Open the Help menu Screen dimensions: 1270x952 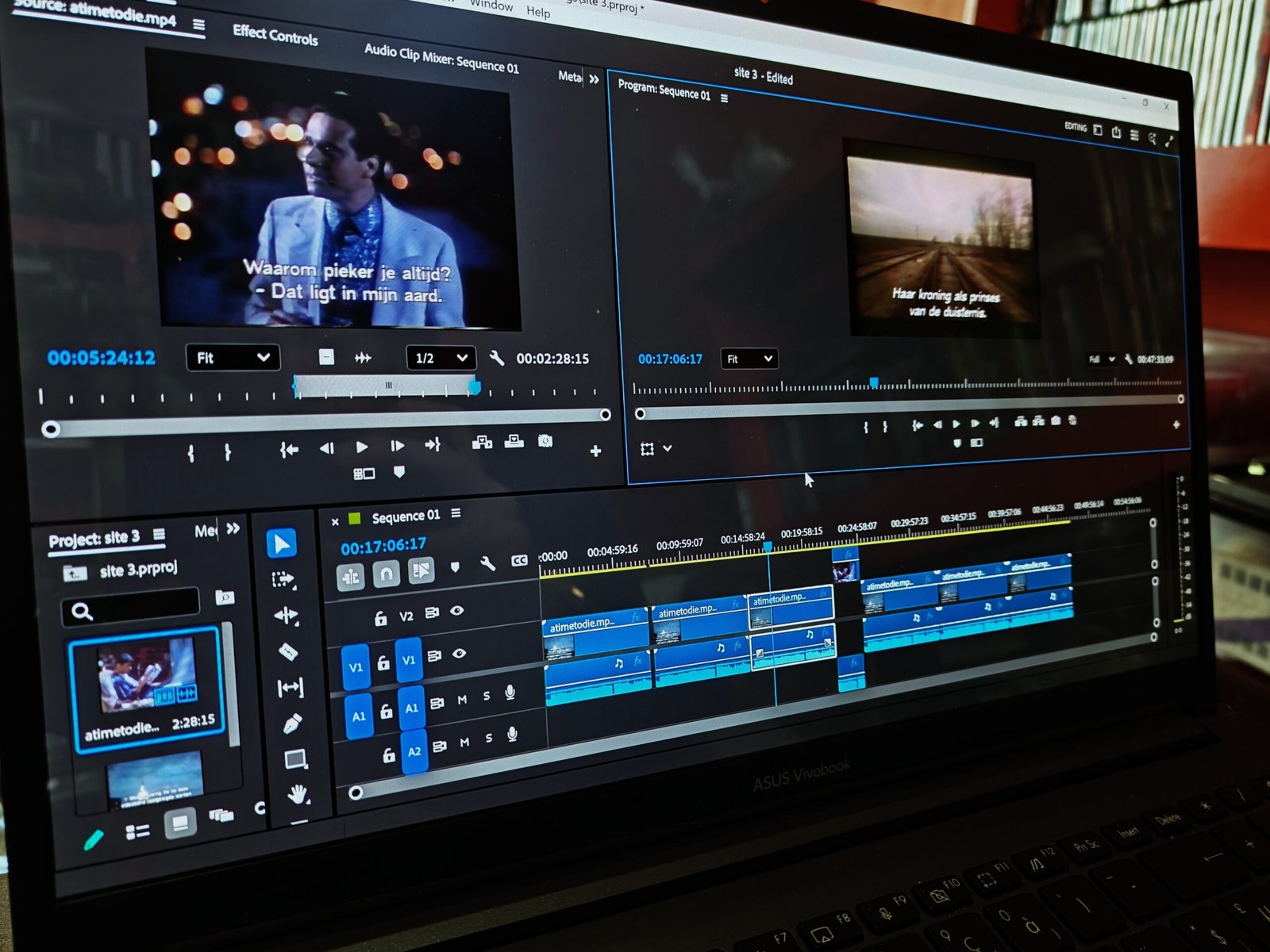tap(537, 11)
